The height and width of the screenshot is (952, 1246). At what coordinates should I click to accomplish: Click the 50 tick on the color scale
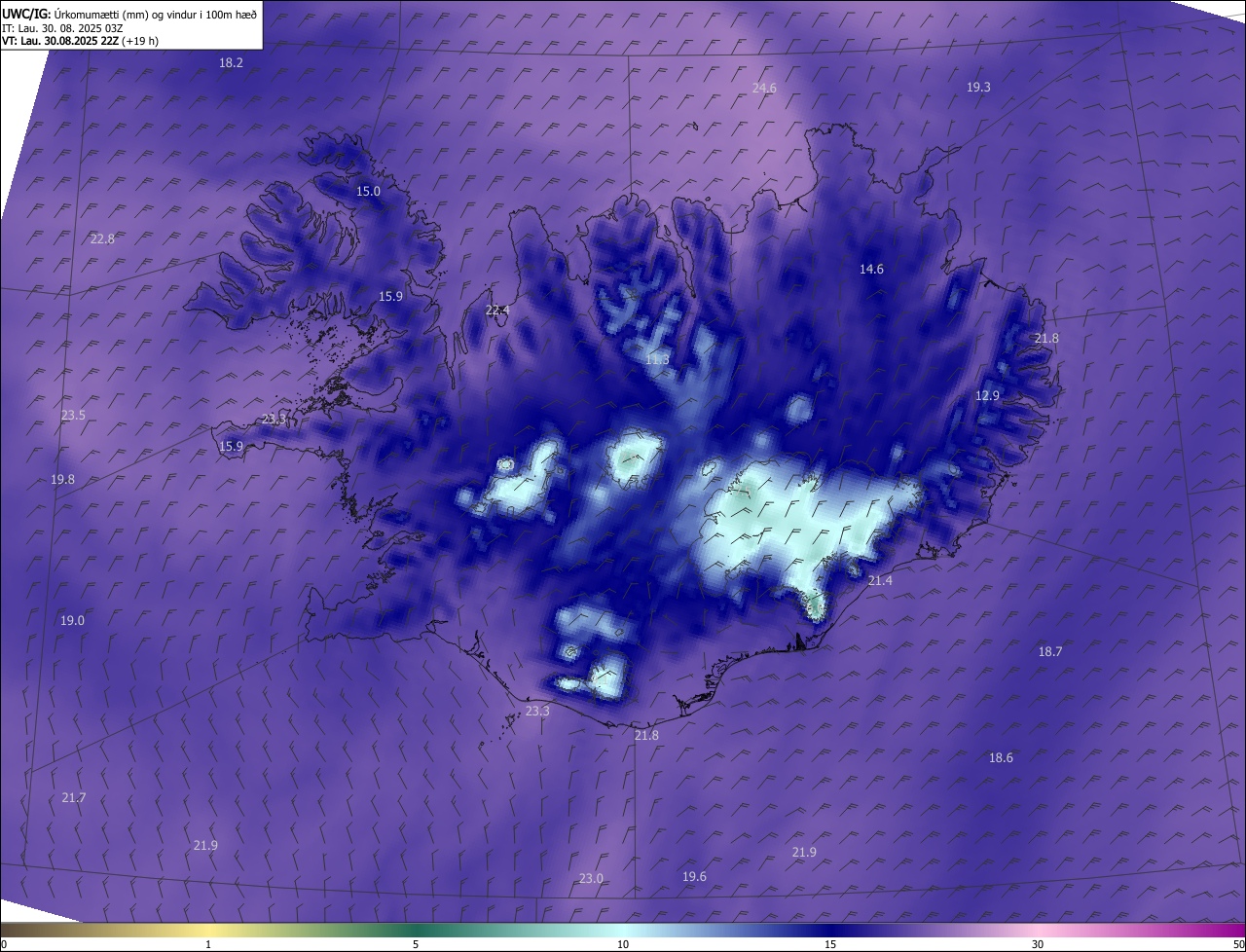point(1238,944)
